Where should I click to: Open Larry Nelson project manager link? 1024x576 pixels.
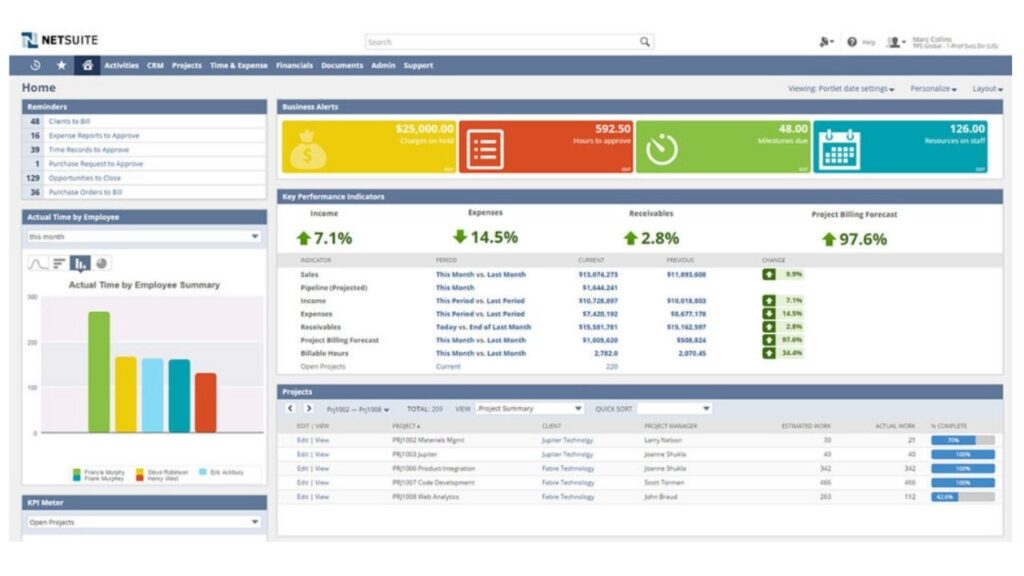tap(663, 440)
